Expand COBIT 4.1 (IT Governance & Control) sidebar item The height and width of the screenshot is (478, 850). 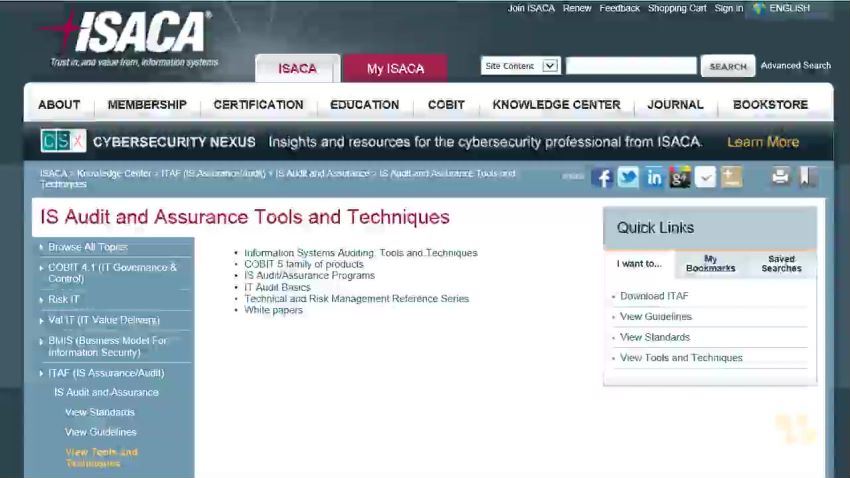[x=41, y=268]
